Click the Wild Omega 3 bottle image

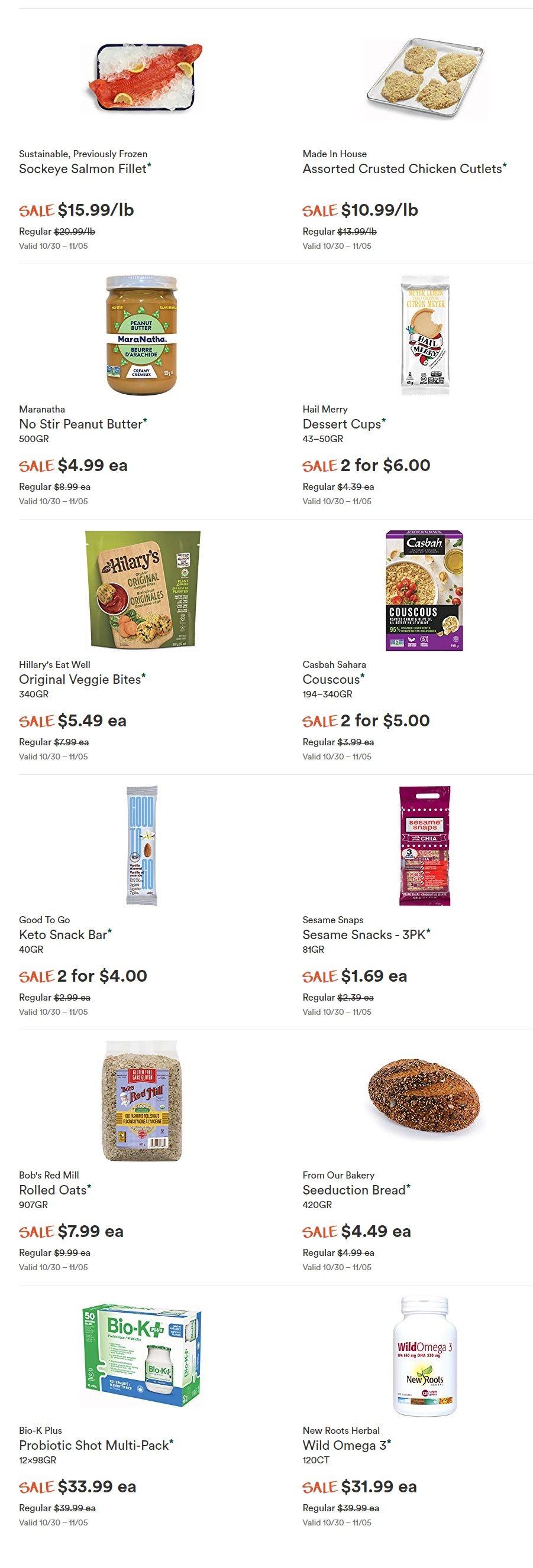click(425, 1356)
